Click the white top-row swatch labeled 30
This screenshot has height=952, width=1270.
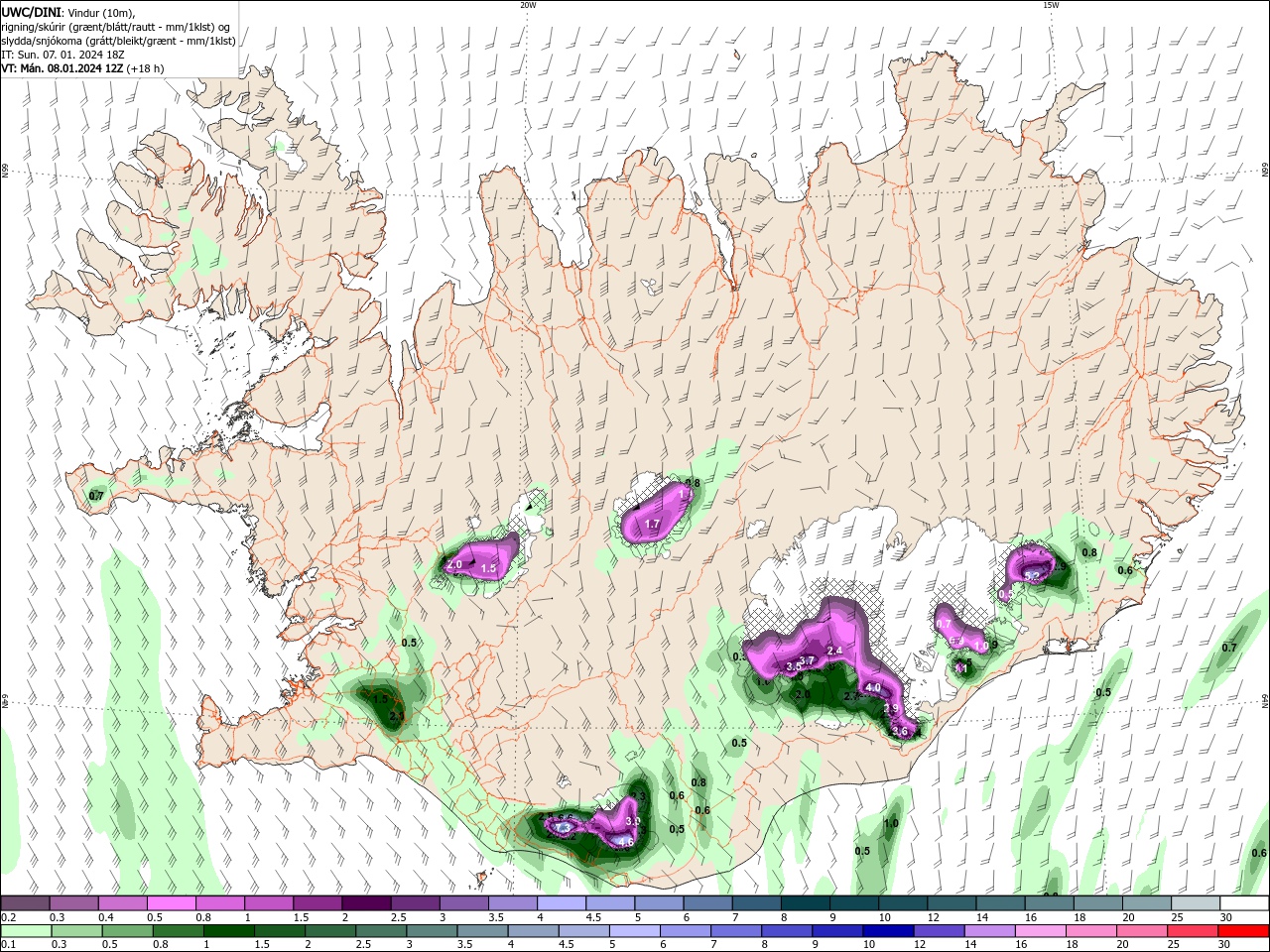(x=1244, y=903)
